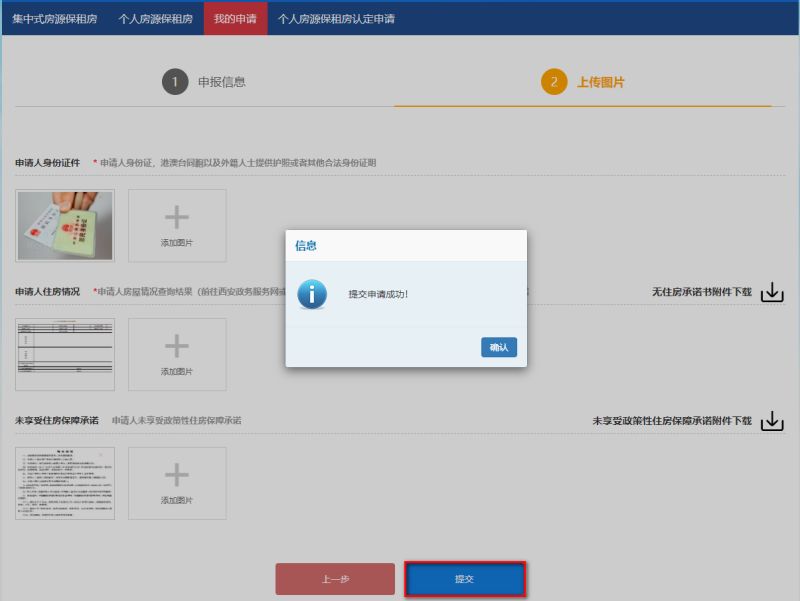
Task: Download the 无住房承诺书 attachment icon
Action: [x=772, y=292]
